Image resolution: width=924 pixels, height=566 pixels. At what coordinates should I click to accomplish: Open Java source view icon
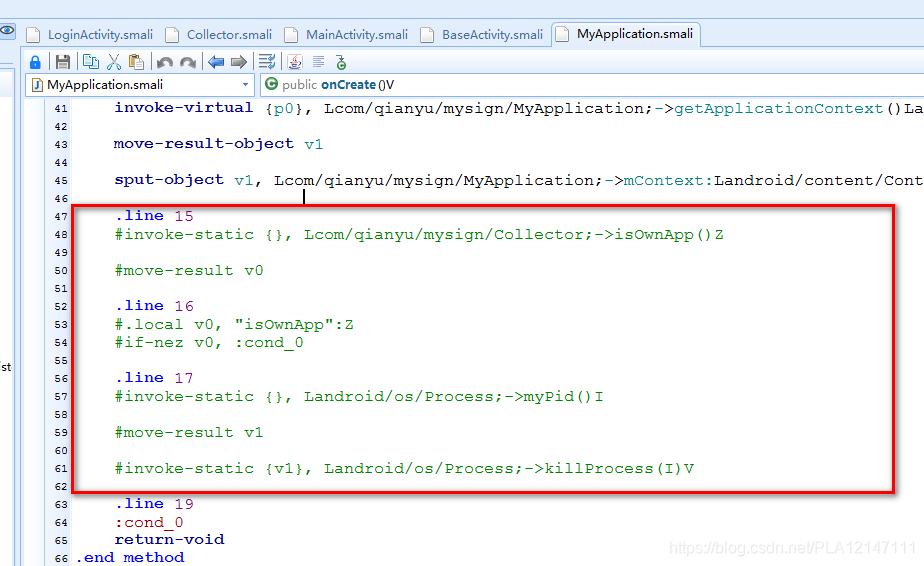pyautogui.click(x=295, y=62)
